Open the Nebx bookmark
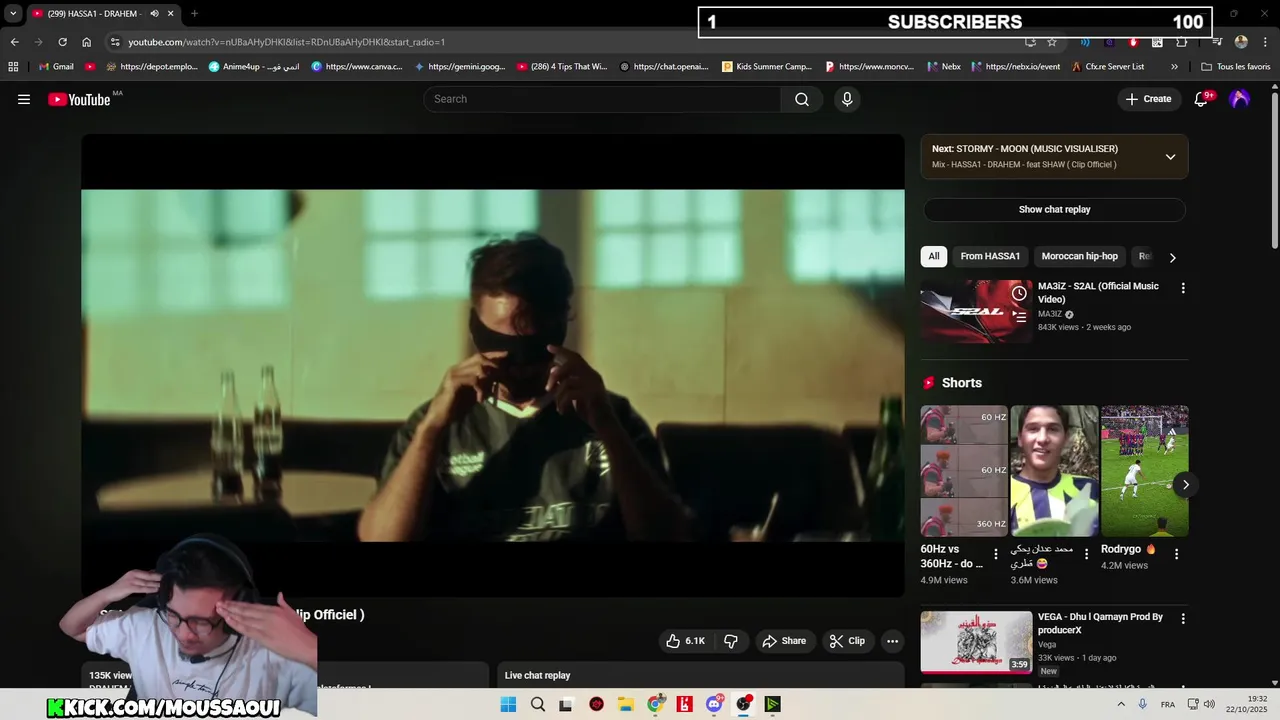This screenshot has height=720, width=1280. pyautogui.click(x=944, y=67)
